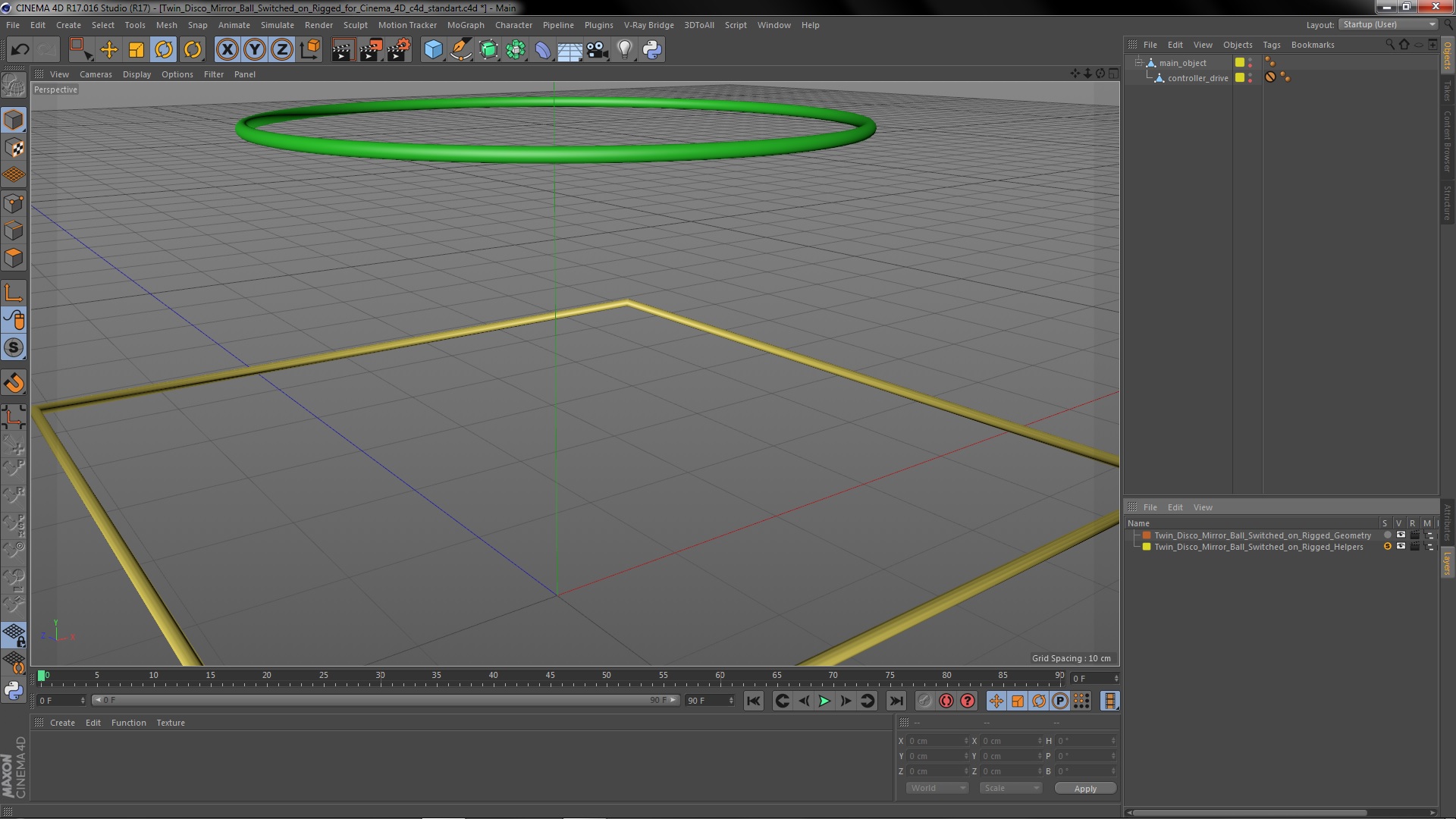The width and height of the screenshot is (1456, 819).
Task: Click the end-frame 90 F stepper arrows
Action: pyautogui.click(x=731, y=701)
